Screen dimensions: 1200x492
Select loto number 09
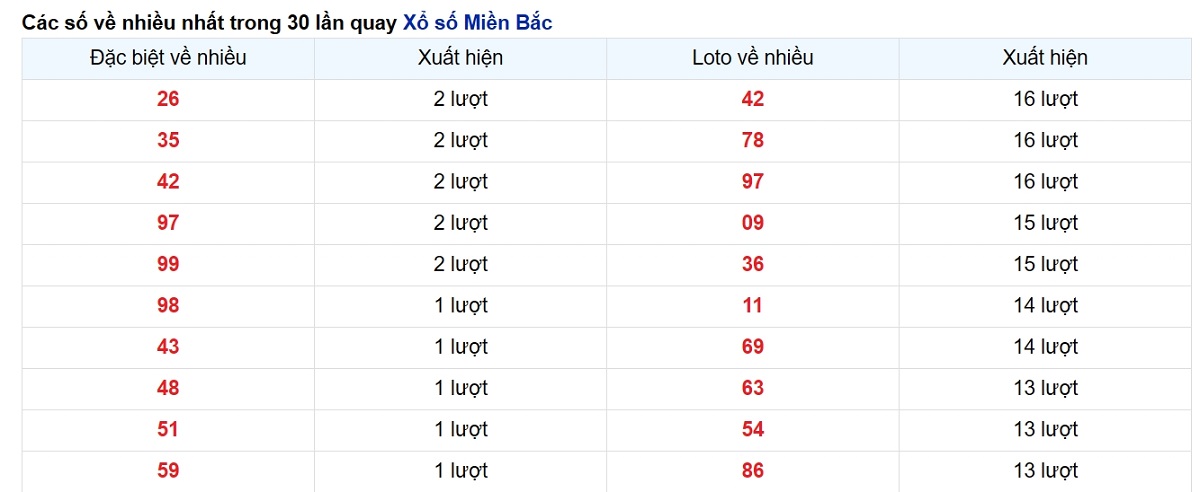click(753, 223)
